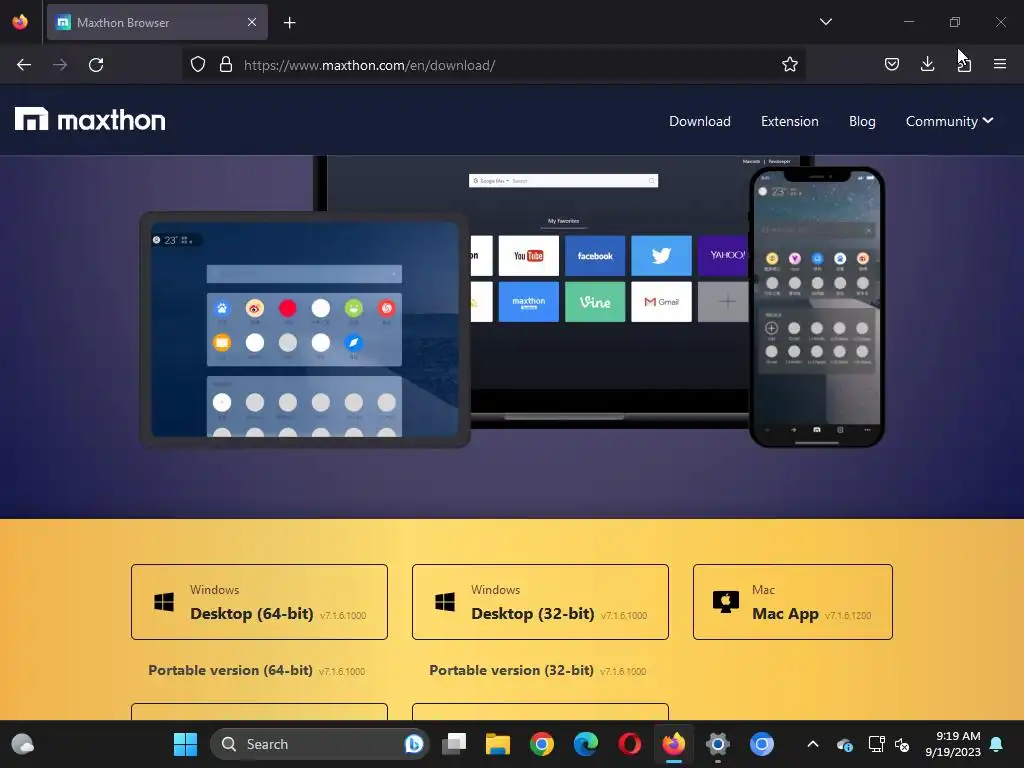Open a new tab with plus button
Image resolution: width=1024 pixels, height=768 pixels.
pyautogui.click(x=289, y=23)
